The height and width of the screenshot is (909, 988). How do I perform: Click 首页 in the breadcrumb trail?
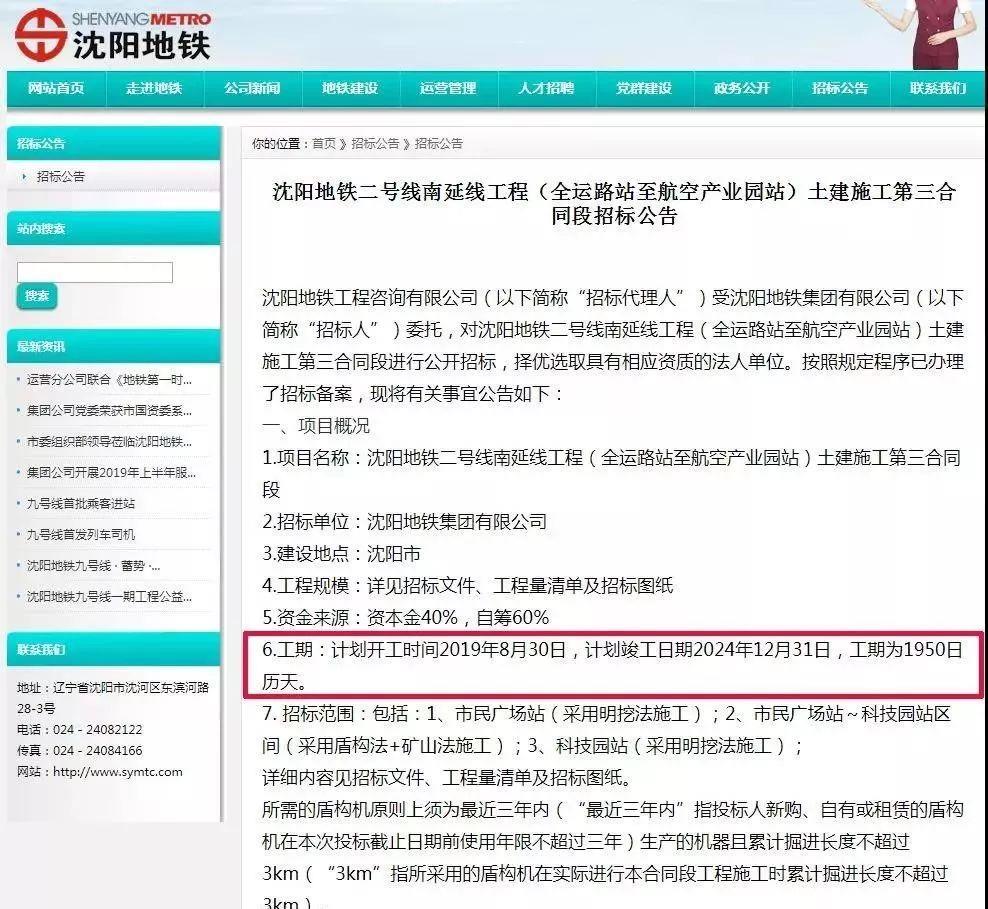pyautogui.click(x=324, y=144)
